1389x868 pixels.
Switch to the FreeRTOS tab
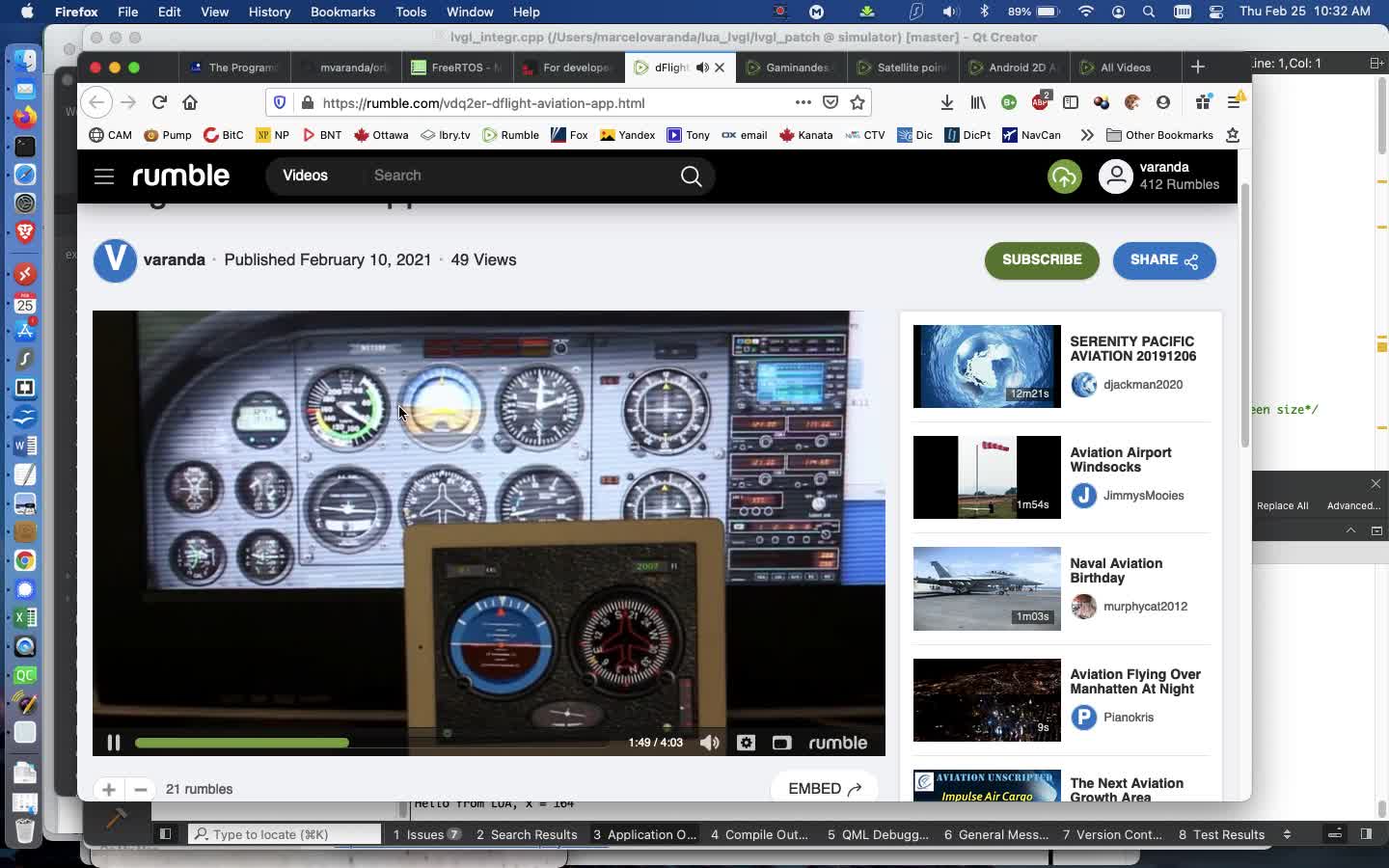coord(458,68)
